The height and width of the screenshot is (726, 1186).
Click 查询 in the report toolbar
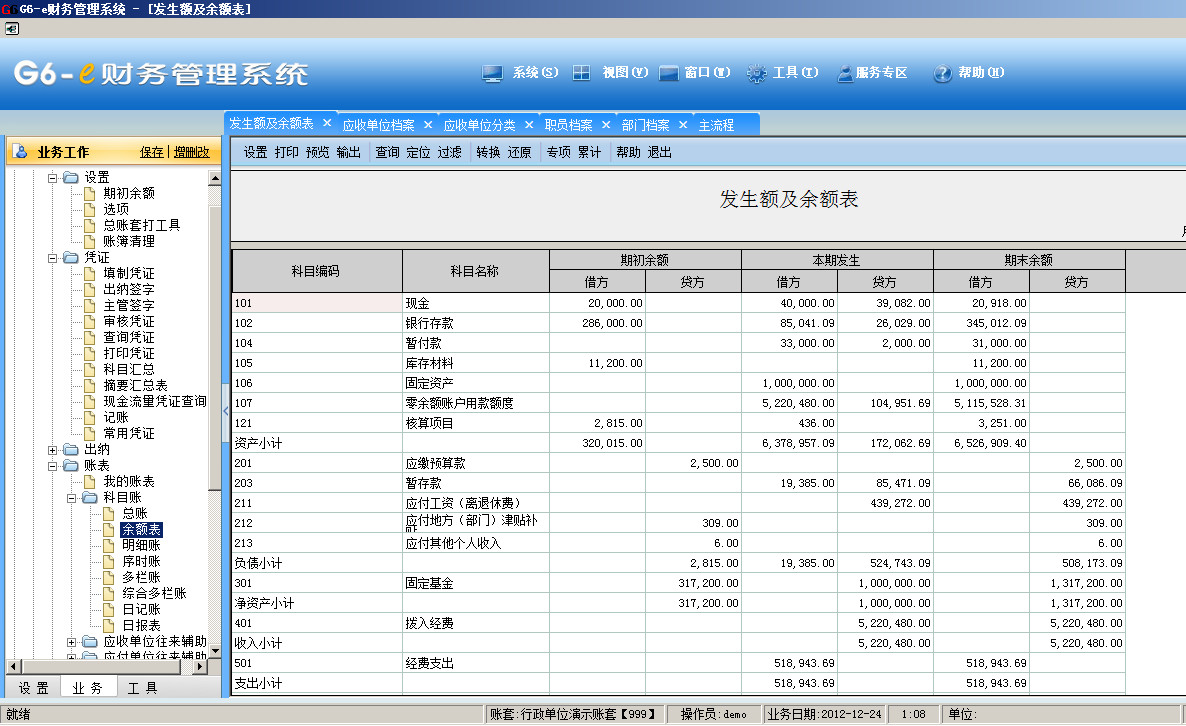tap(387, 152)
